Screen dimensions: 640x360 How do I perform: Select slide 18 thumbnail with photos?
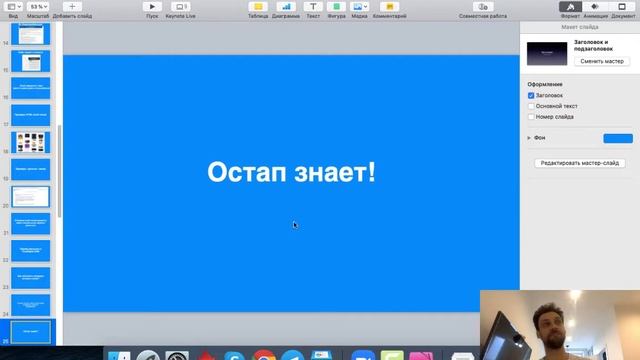31,142
